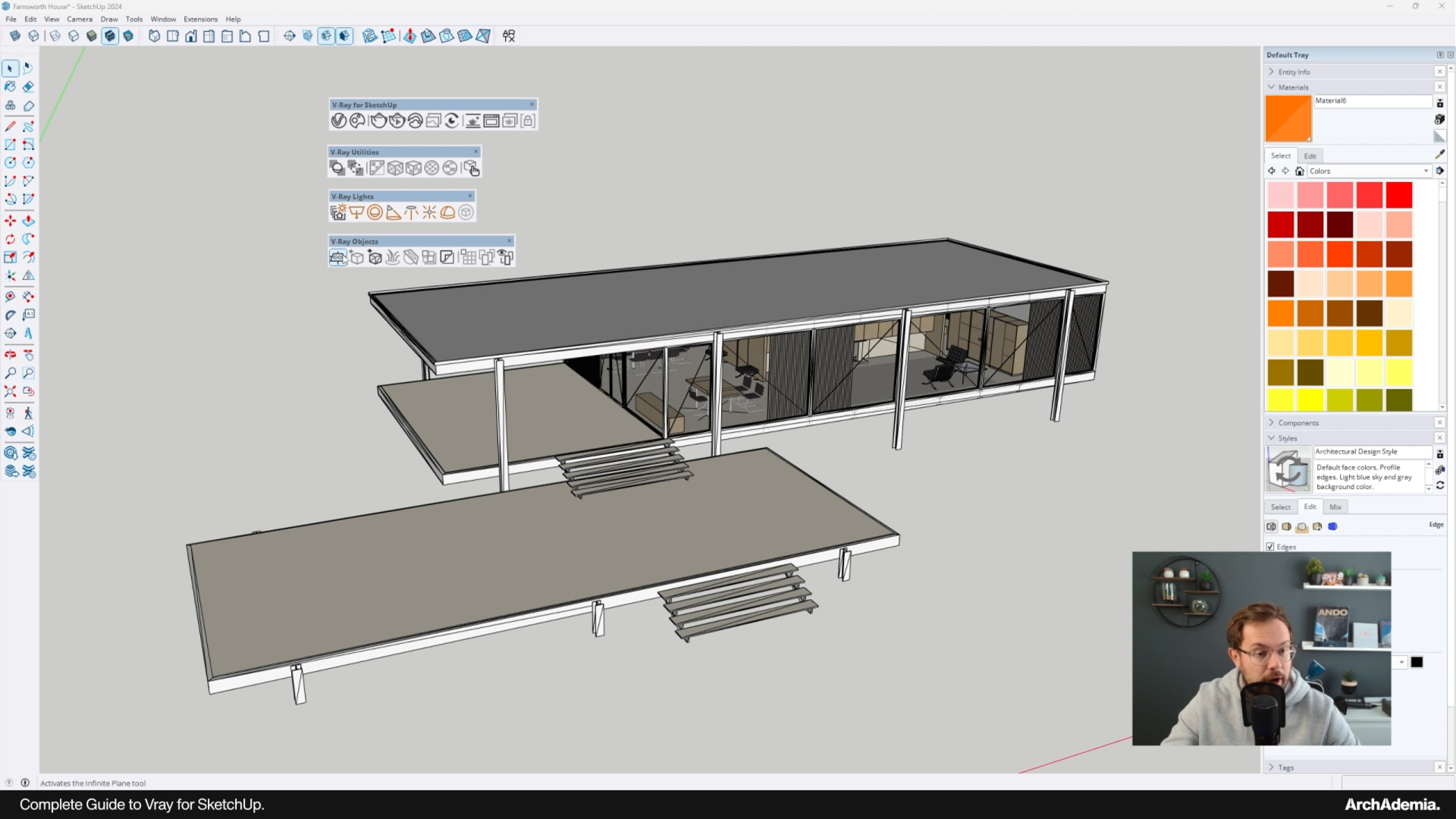Start V-Ray interactive render
This screenshot has height=819, width=1456.
397,121
